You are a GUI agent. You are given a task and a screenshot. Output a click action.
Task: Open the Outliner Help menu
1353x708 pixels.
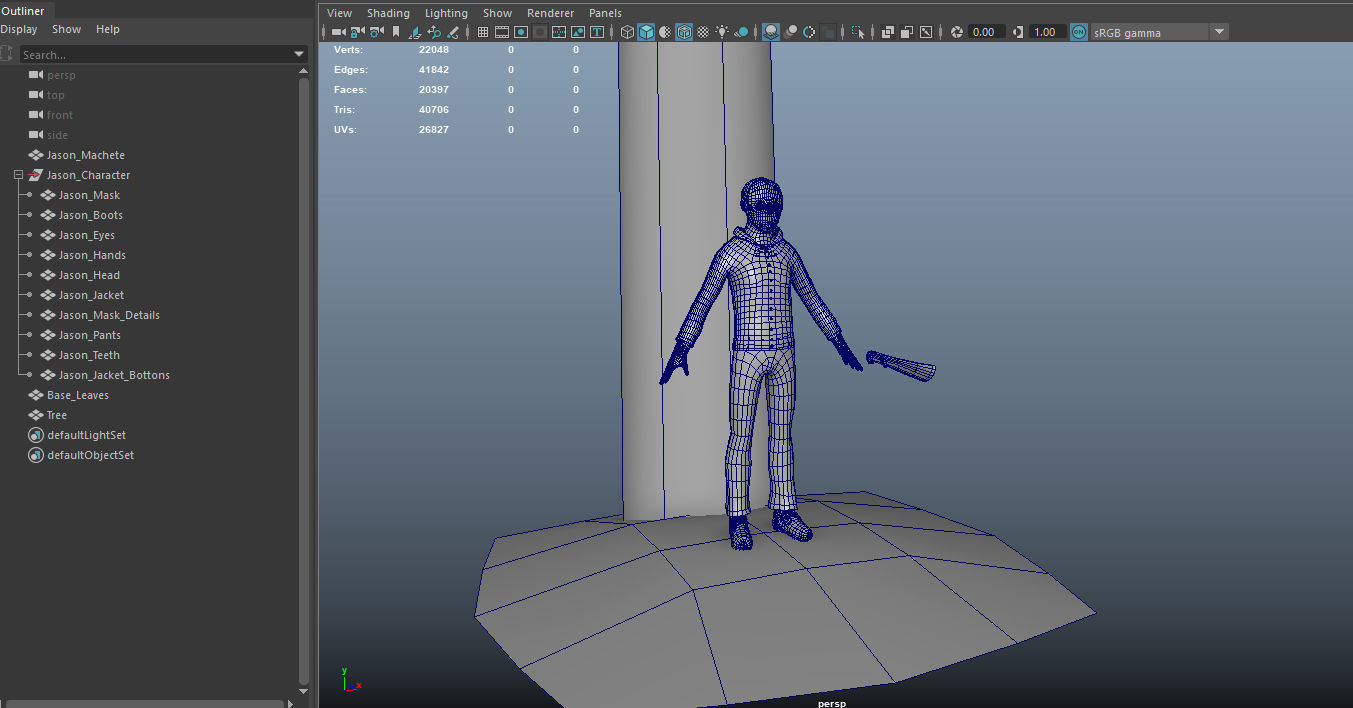click(x=108, y=29)
